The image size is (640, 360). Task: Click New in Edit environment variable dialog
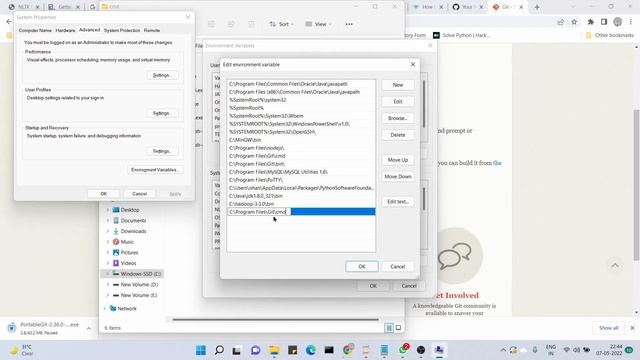coord(398,85)
